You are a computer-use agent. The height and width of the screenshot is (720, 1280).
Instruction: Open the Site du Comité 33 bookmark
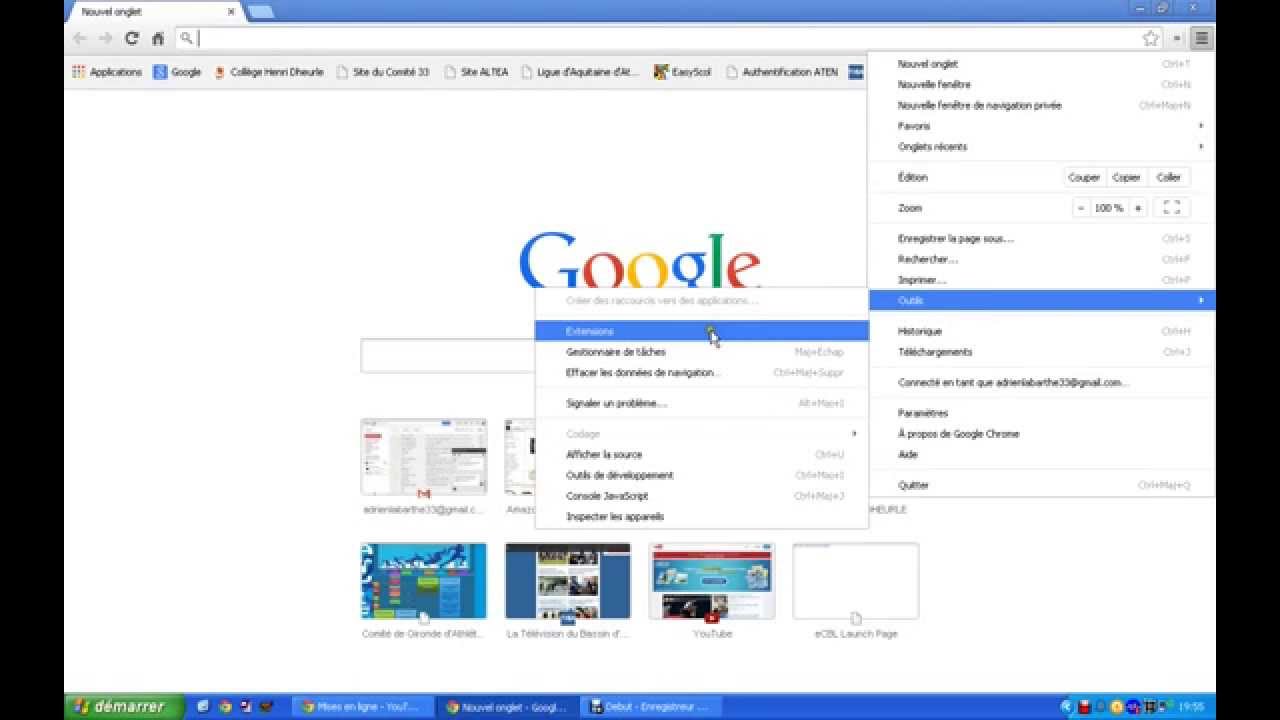383,72
